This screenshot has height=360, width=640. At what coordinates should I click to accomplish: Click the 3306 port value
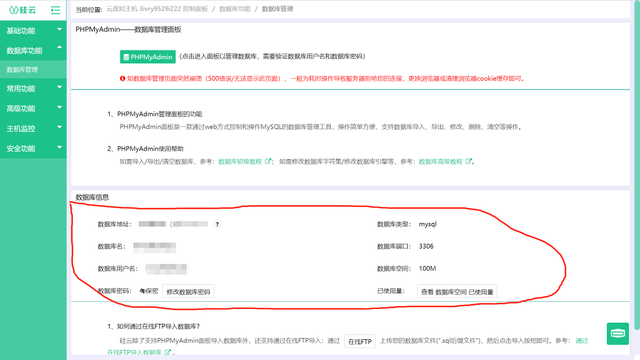[x=426, y=246]
